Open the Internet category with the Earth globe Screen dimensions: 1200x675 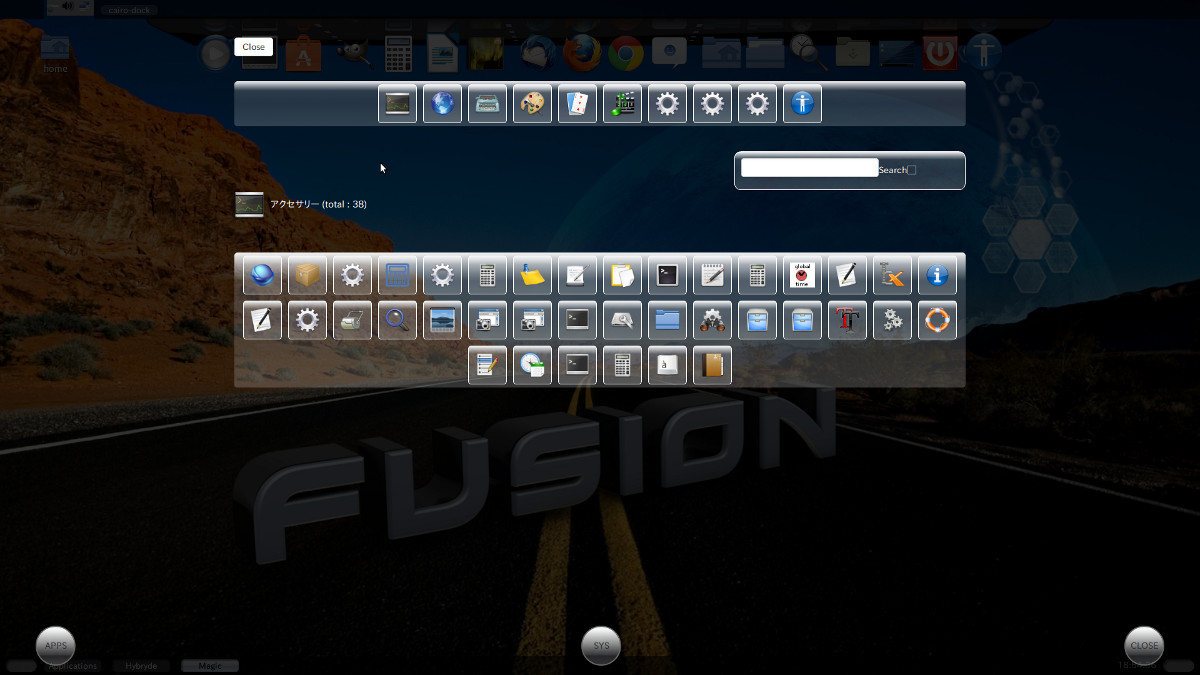point(442,104)
